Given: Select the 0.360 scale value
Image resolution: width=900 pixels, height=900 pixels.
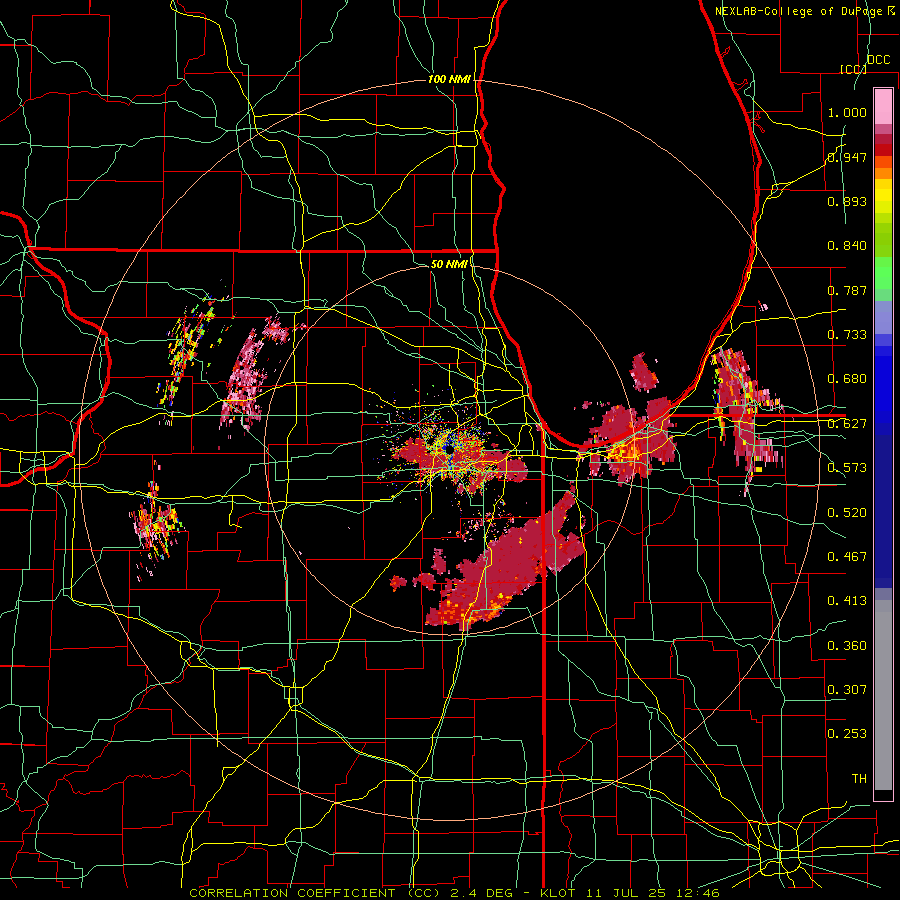Looking at the screenshot, I should (x=847, y=645).
